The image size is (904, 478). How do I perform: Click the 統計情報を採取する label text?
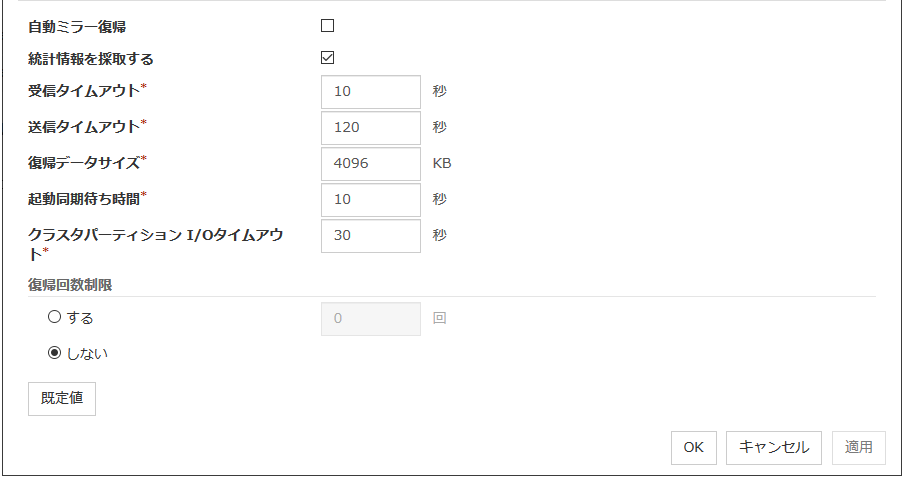[x=91, y=59]
